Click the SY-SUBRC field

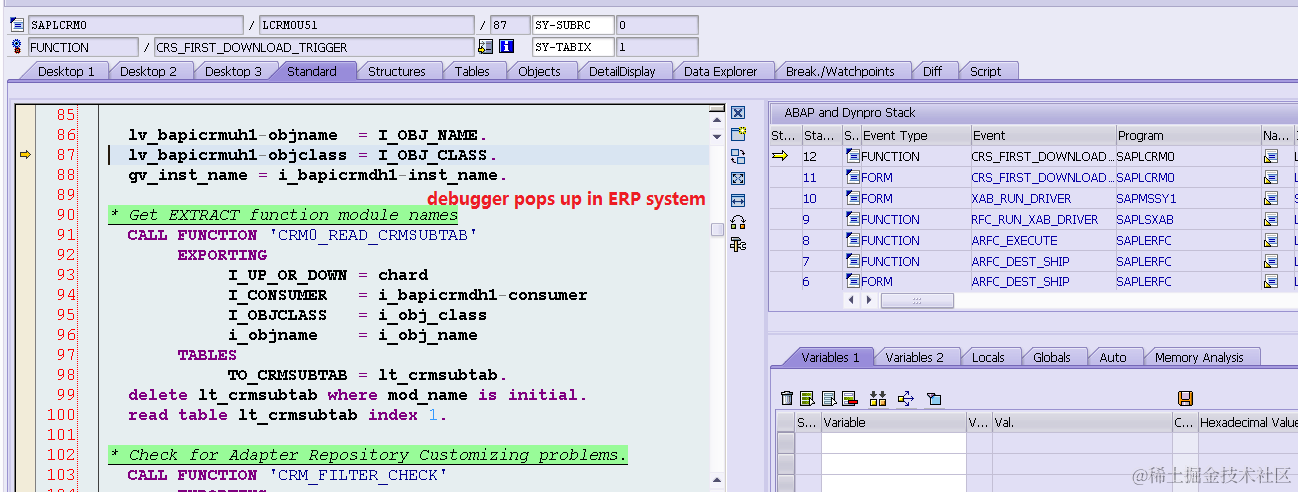572,25
